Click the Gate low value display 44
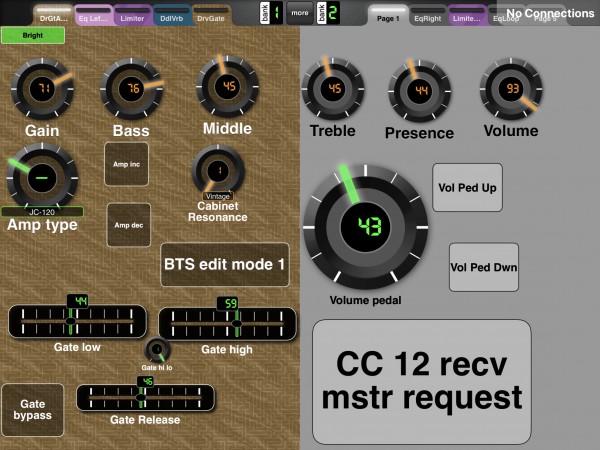Viewport: 600px width, 450px height. click(78, 301)
